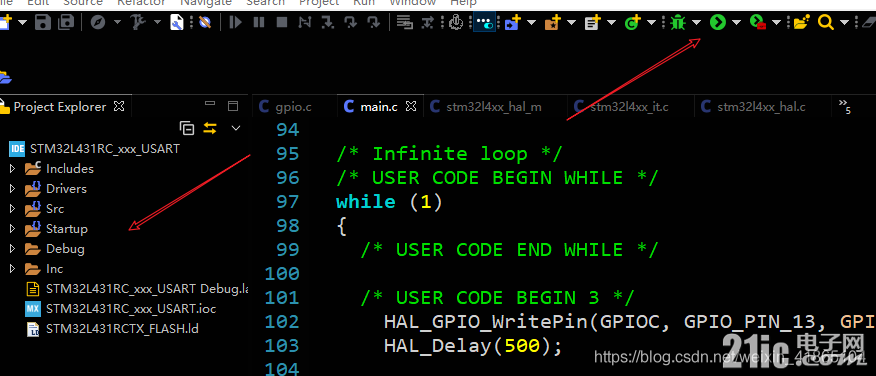Expand the Includes folder
876x376 pixels.
click(x=12, y=168)
